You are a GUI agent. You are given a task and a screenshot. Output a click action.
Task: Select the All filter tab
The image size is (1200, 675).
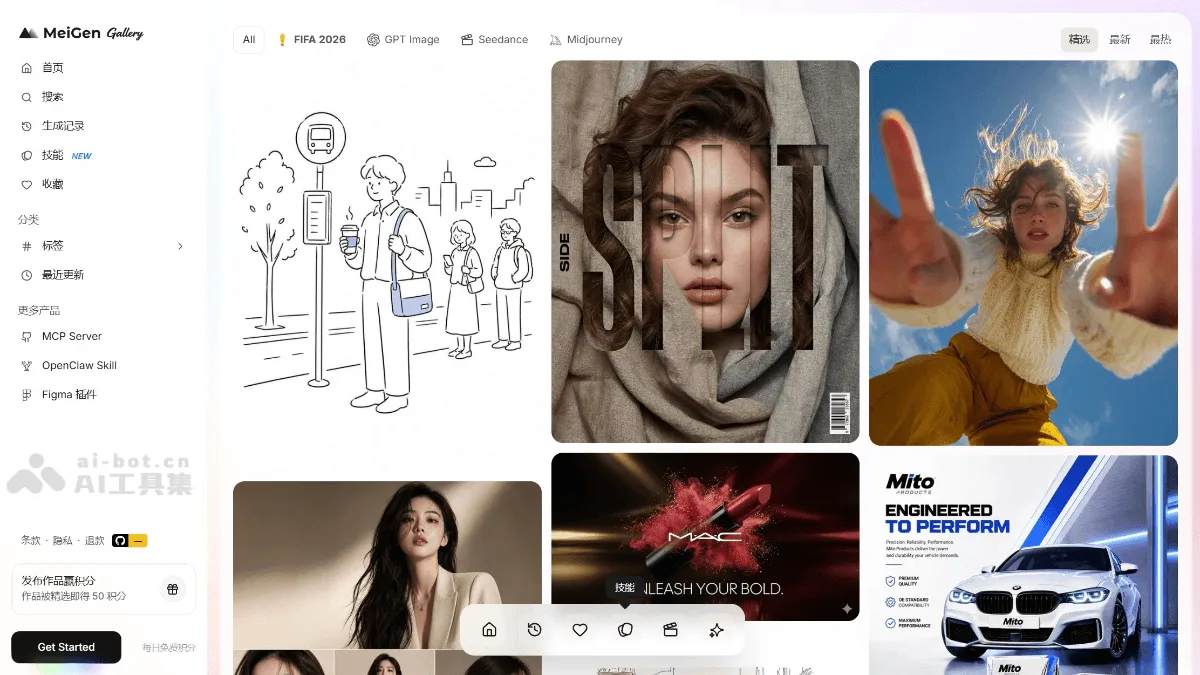[x=249, y=40]
